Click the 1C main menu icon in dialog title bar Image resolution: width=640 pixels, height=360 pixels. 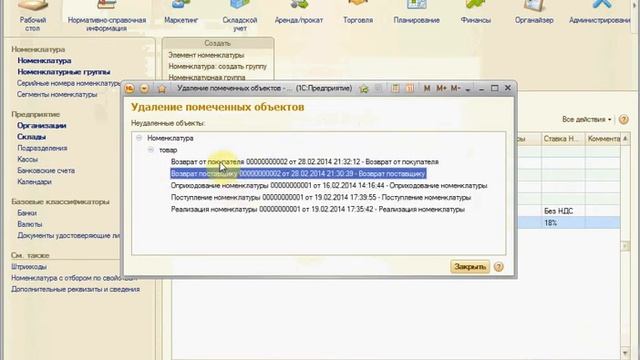(x=129, y=88)
